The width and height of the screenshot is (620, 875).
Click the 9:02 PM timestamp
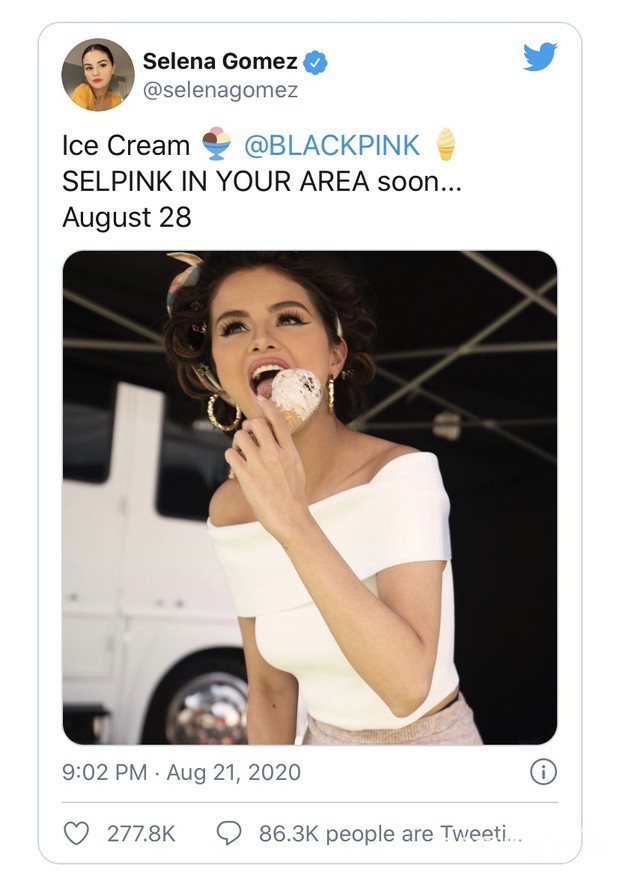pyautogui.click(x=105, y=772)
